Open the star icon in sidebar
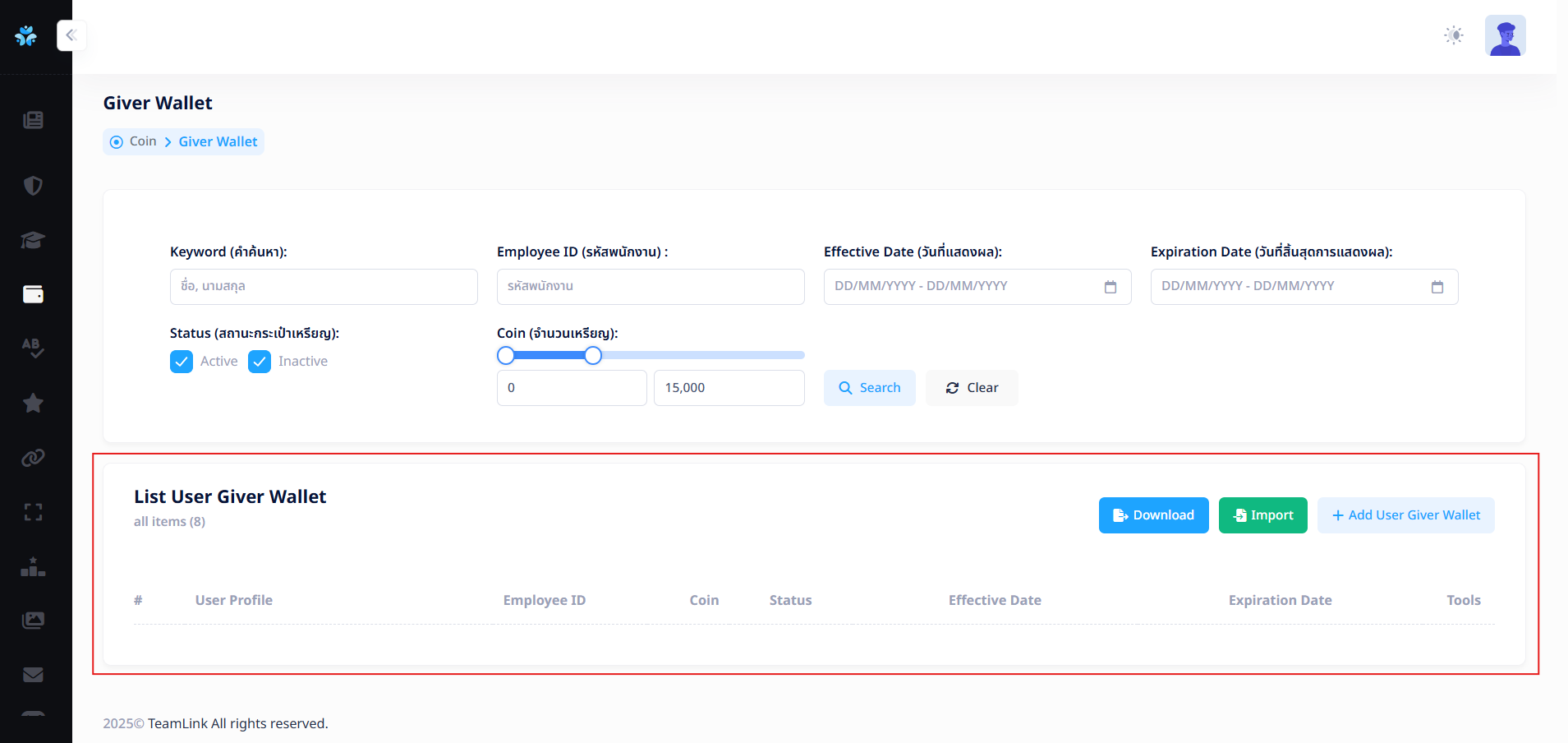This screenshot has width=1568, height=743. (33, 403)
